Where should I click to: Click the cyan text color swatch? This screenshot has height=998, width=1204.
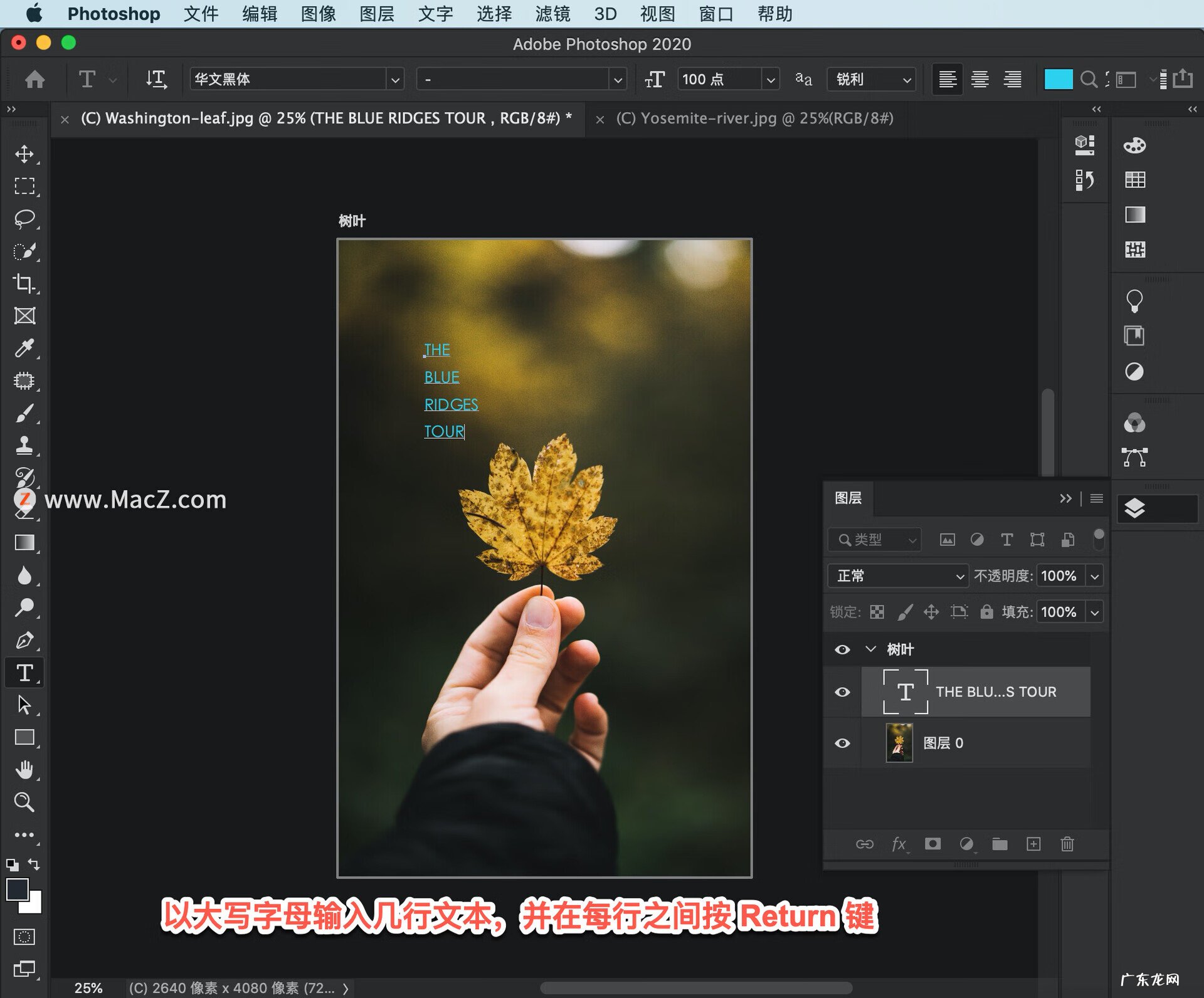(1058, 79)
